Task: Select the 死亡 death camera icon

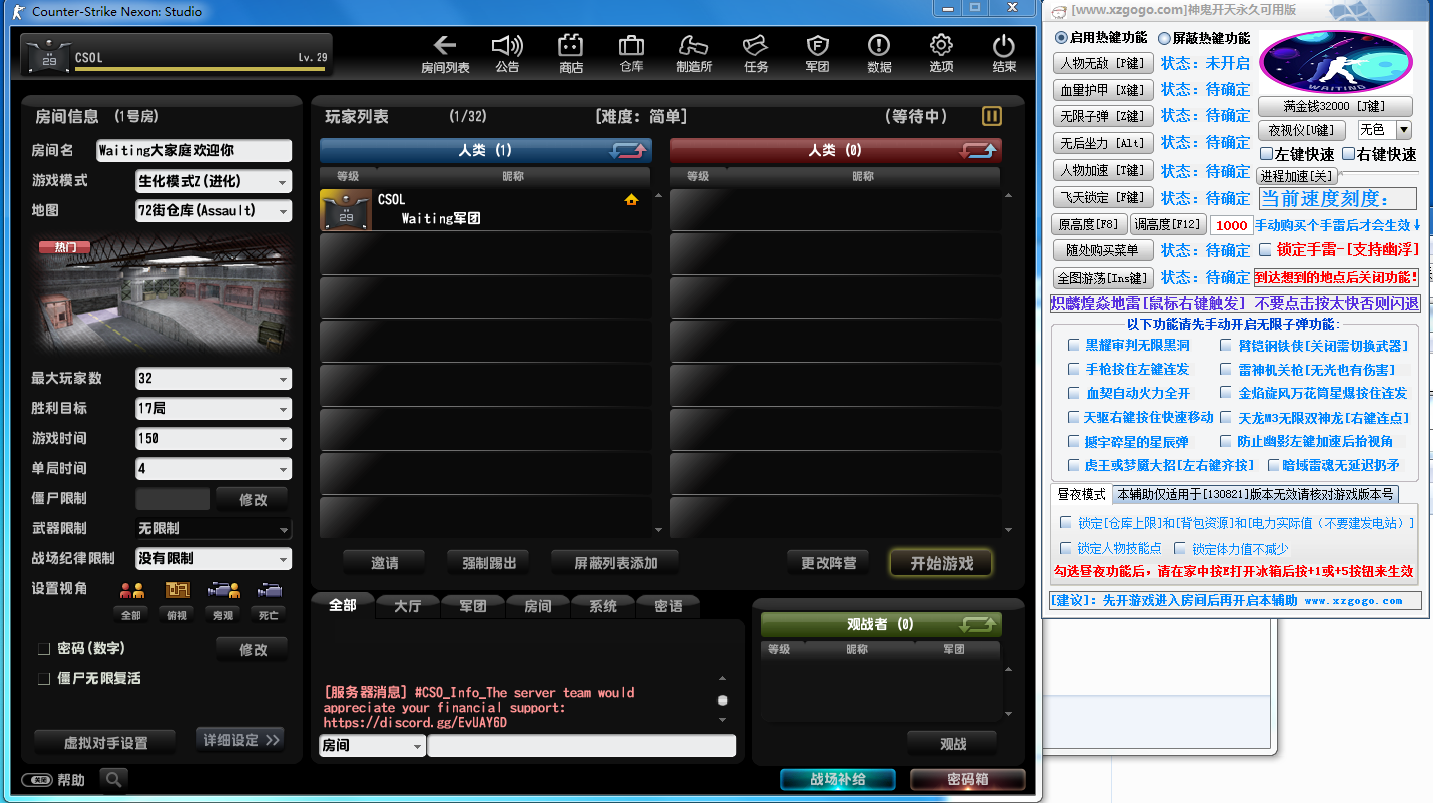Action: point(269,591)
